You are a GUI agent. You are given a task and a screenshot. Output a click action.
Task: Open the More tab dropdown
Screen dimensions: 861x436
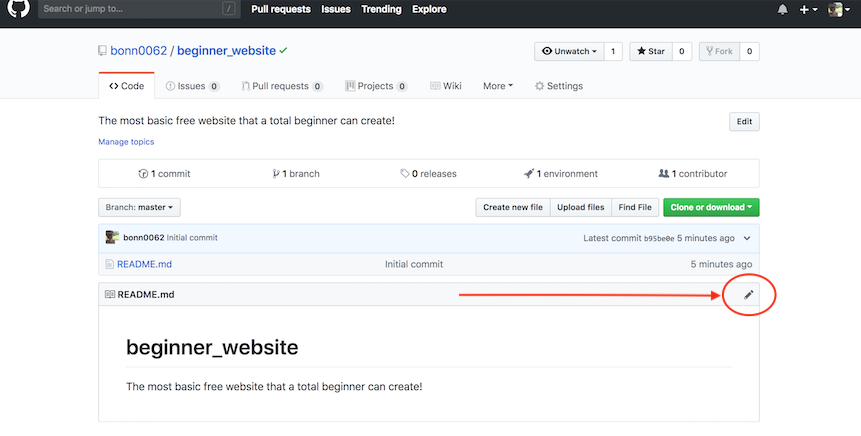pos(497,86)
